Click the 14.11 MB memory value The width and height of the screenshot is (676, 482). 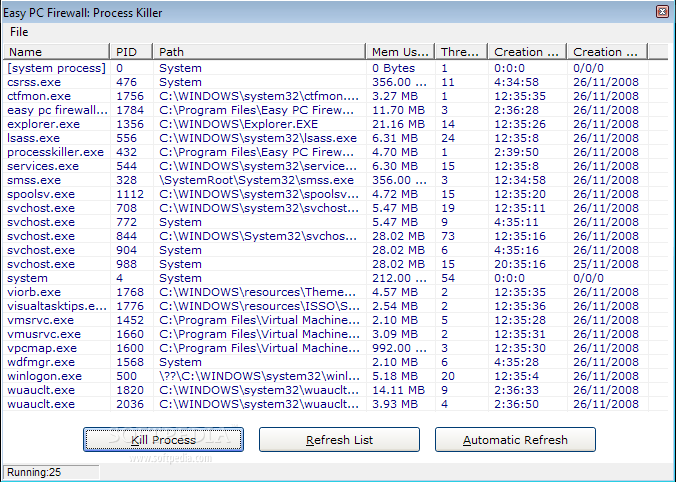coord(398,391)
